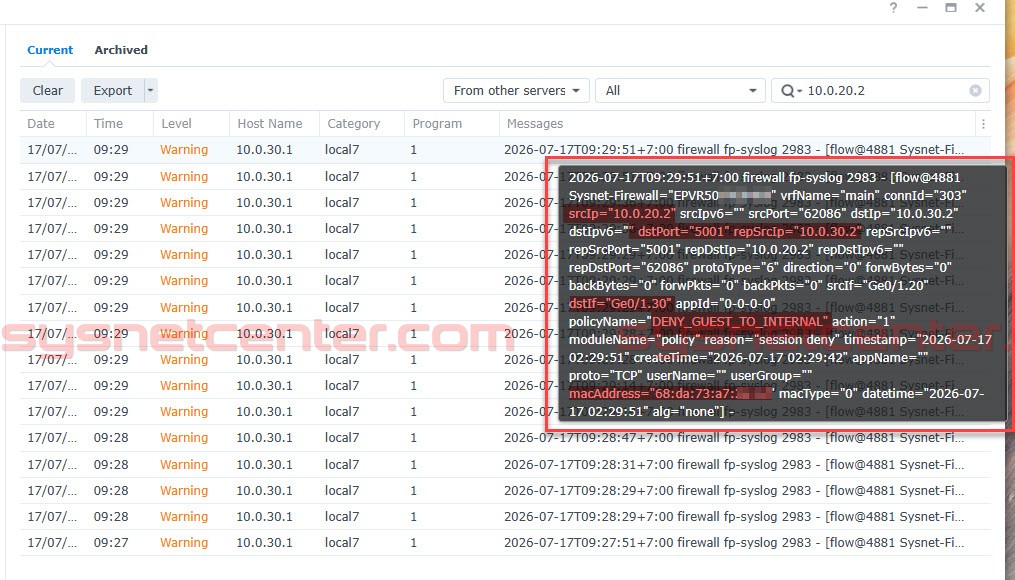The height and width of the screenshot is (580, 1015).
Task: Click host 10.0.30.1 in the 09:27 row
Action: [x=264, y=543]
